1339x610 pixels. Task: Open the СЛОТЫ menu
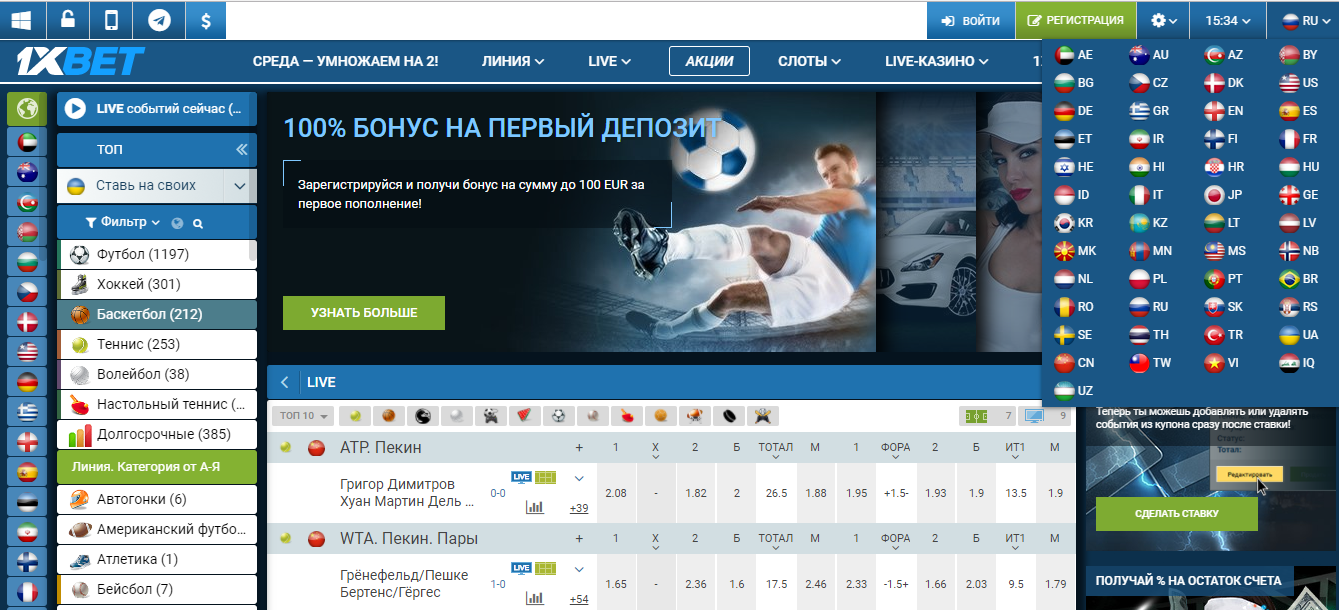click(x=809, y=61)
